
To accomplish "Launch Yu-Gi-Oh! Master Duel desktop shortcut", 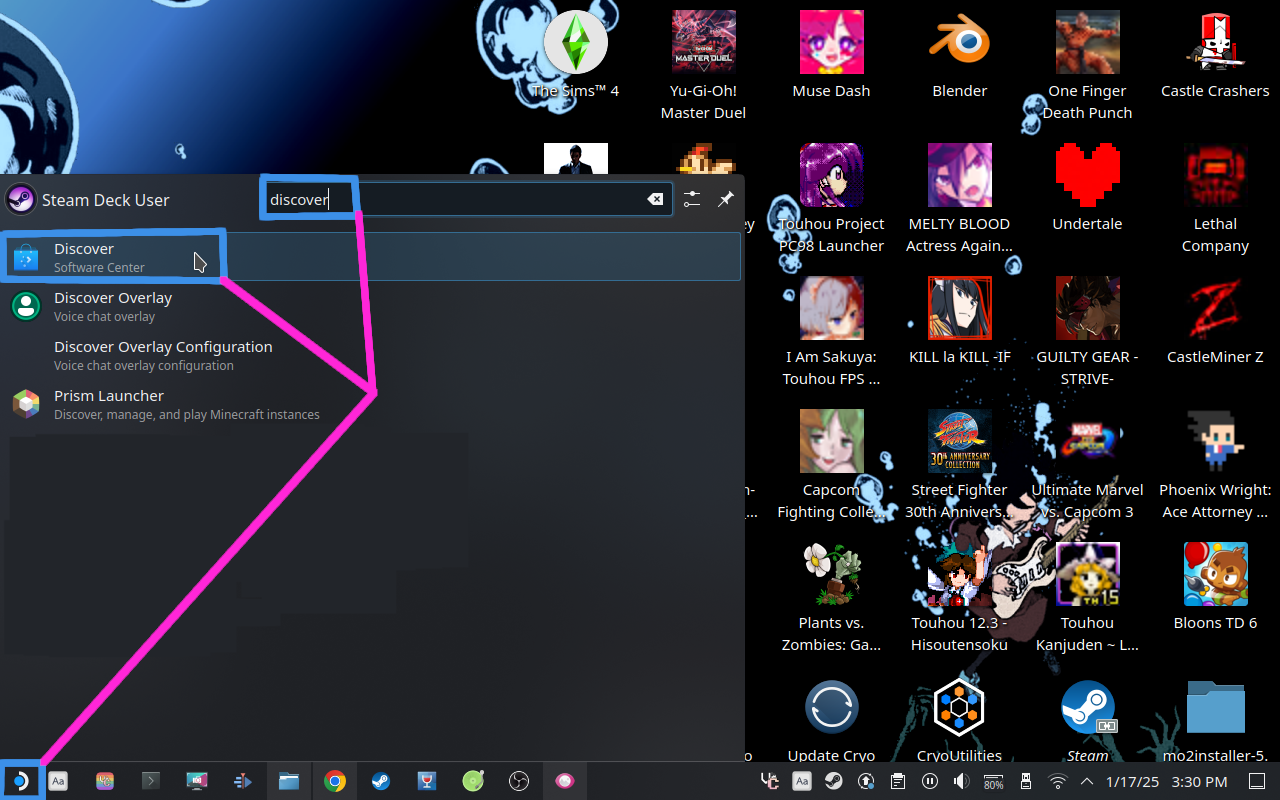I will click(x=704, y=66).
